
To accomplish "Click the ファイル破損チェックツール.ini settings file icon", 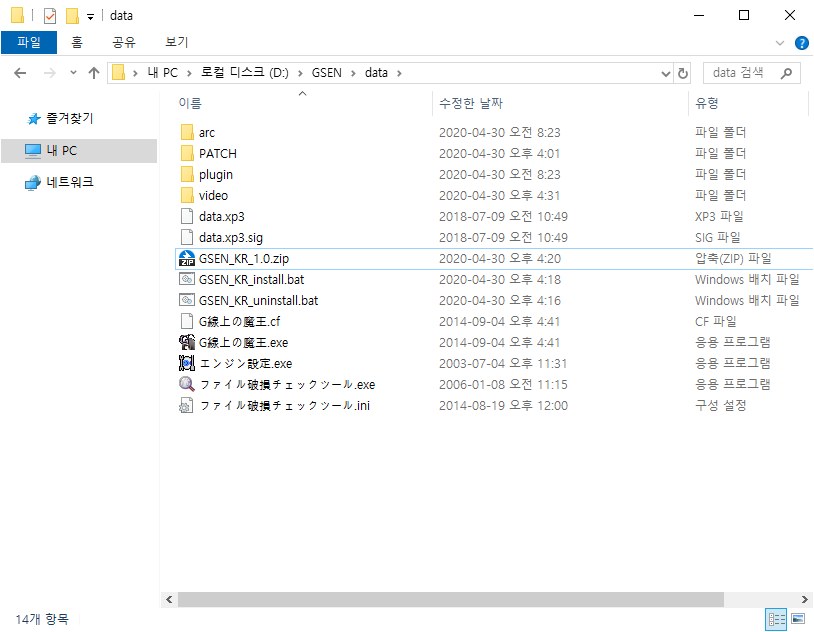I will pyautogui.click(x=187, y=405).
